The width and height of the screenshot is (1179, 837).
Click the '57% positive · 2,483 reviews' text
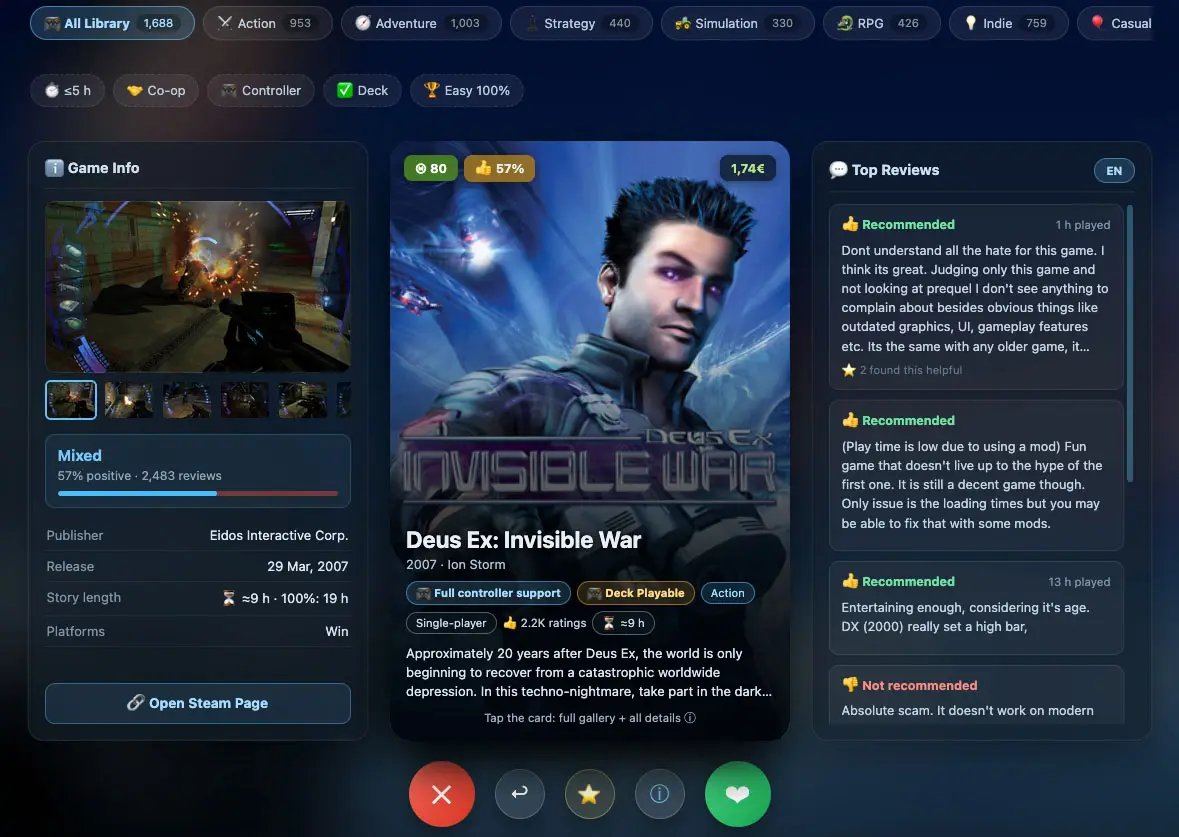(139, 475)
